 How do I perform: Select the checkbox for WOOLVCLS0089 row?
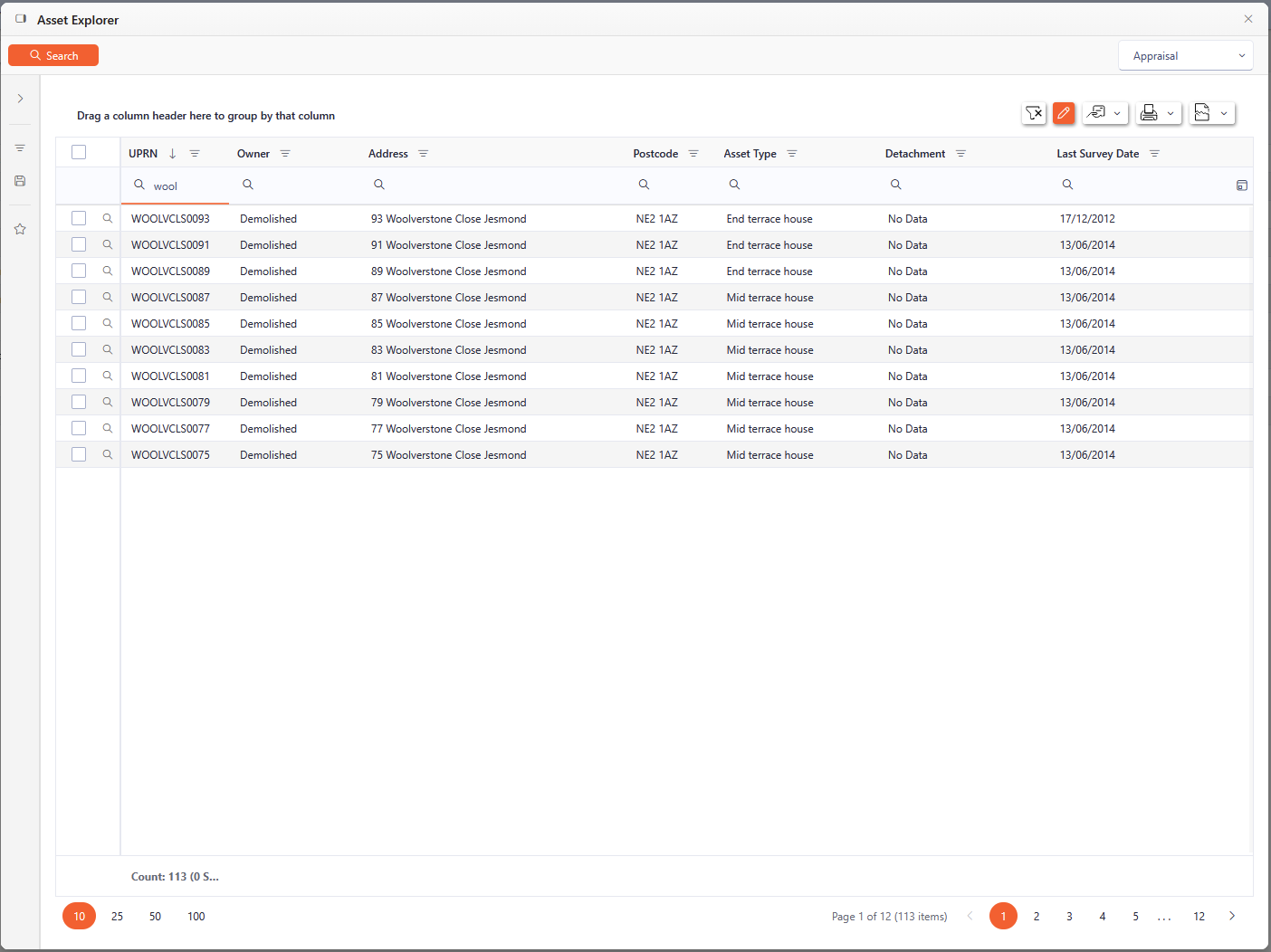point(79,271)
